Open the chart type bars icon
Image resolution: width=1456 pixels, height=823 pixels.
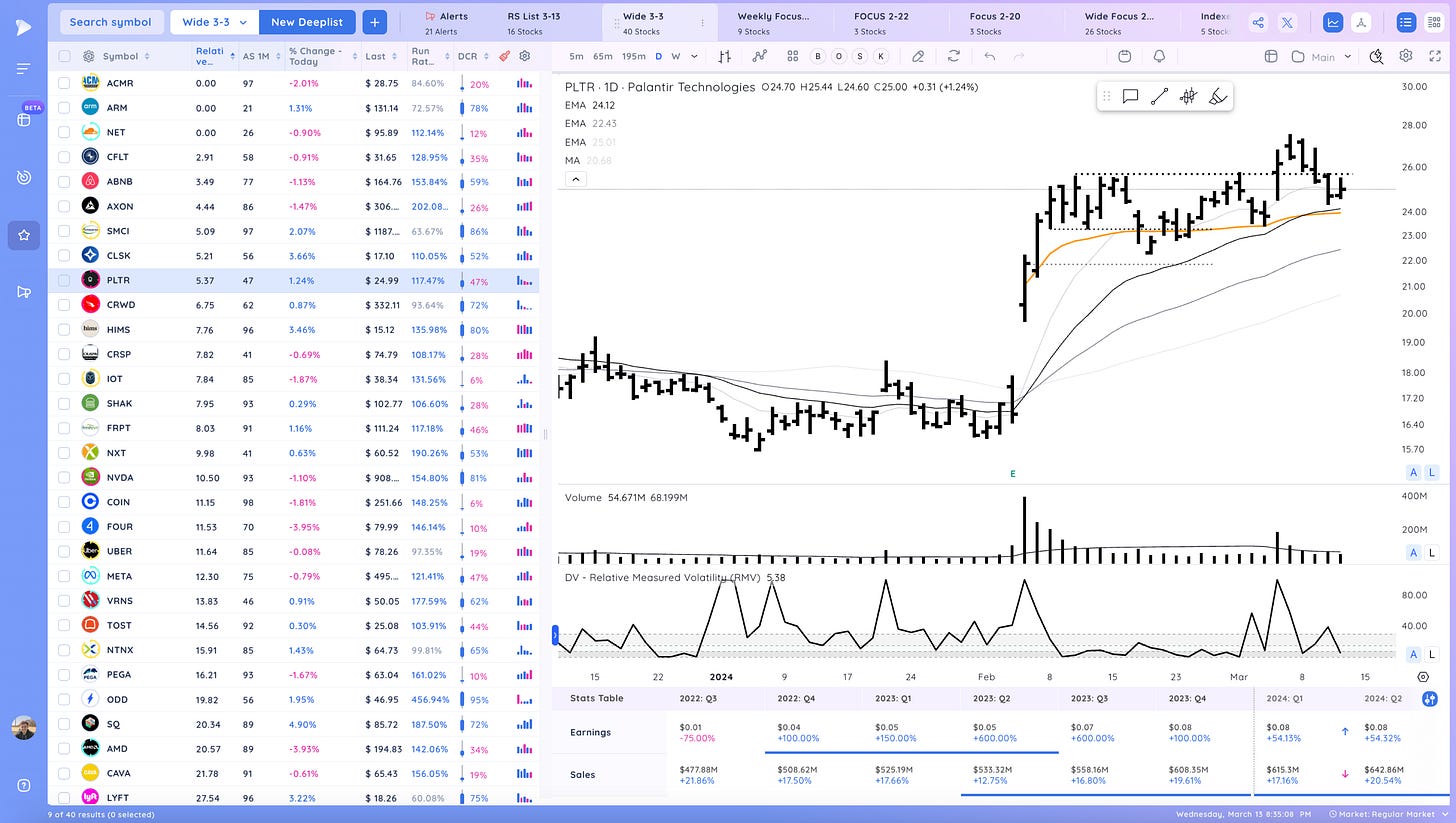click(723, 56)
